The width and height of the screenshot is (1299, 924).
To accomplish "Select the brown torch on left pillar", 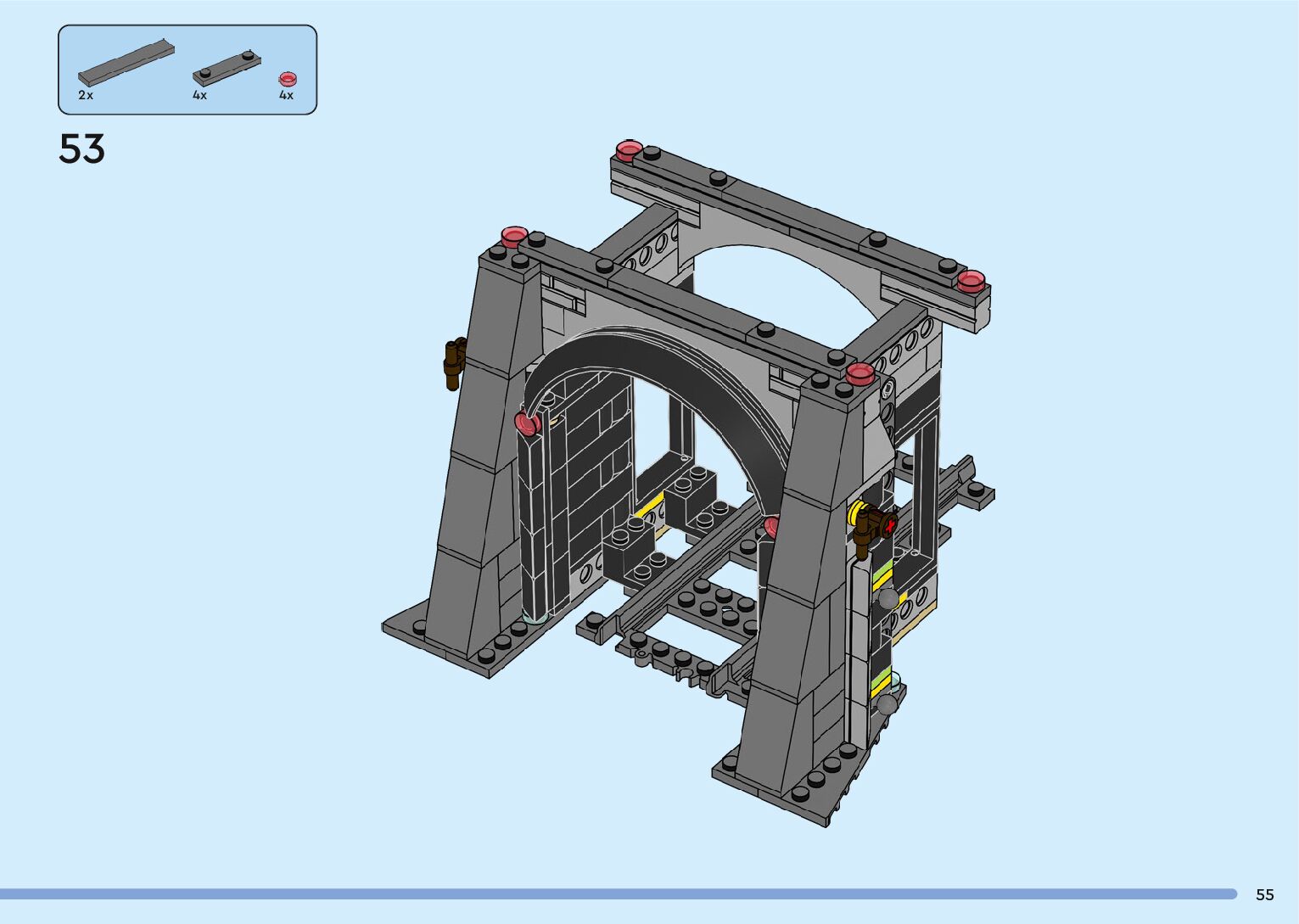I will tap(455, 362).
